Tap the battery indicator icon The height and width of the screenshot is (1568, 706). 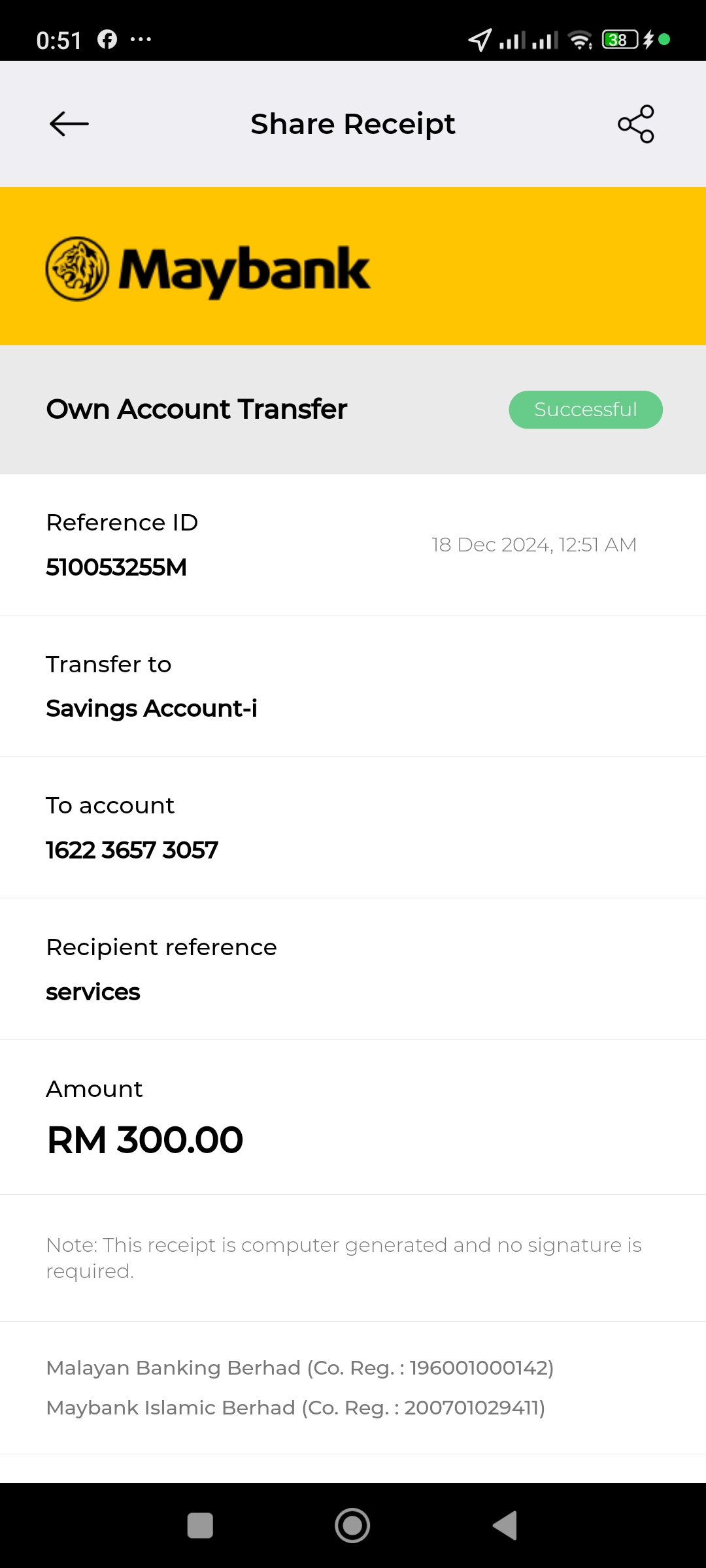point(620,40)
